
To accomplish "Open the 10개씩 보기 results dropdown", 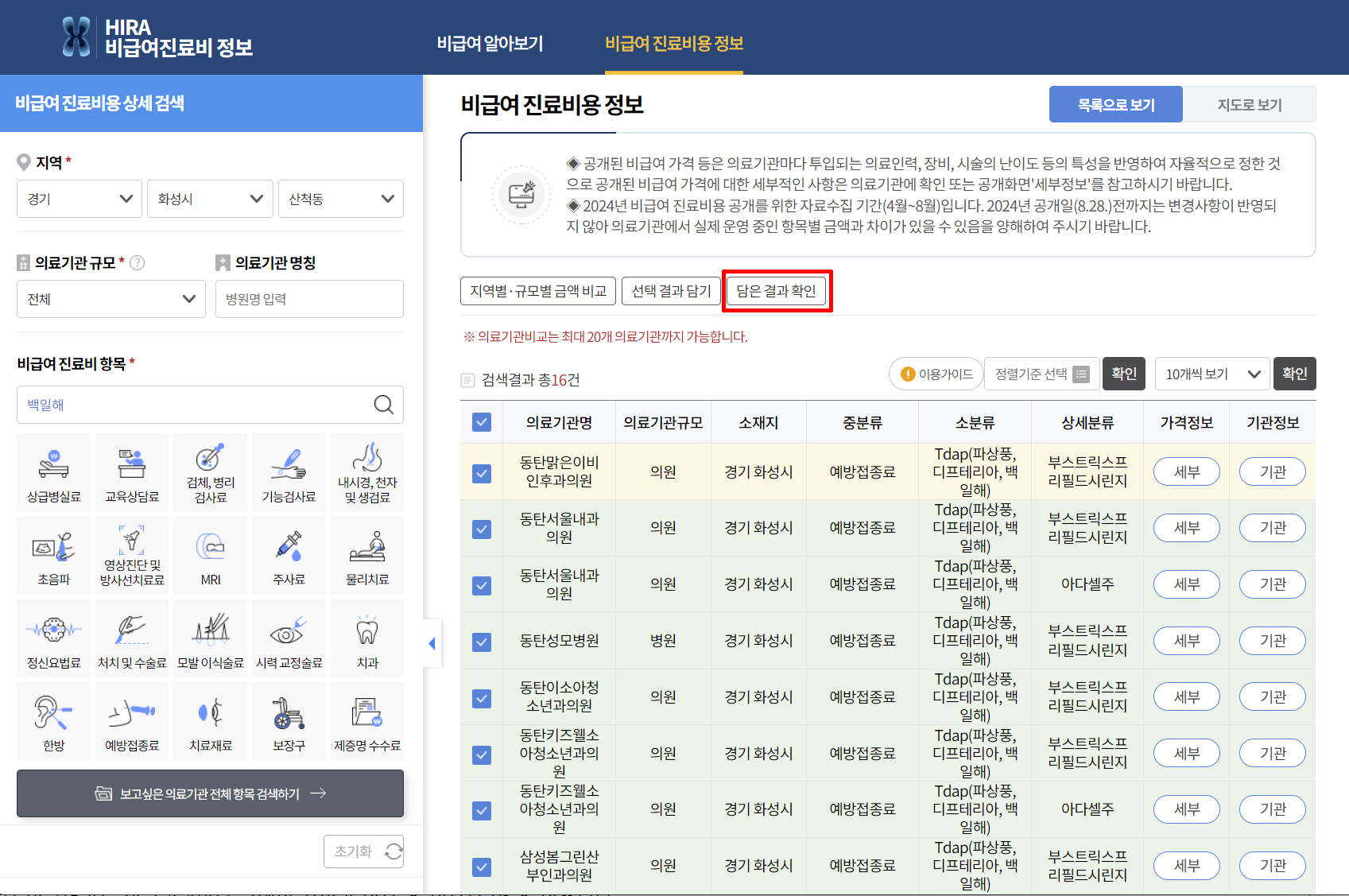I will (1211, 374).
